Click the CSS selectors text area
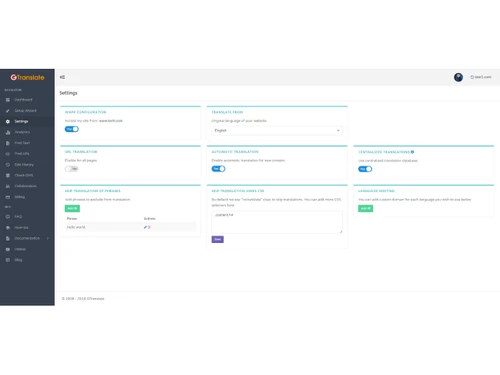 pyautogui.click(x=277, y=222)
